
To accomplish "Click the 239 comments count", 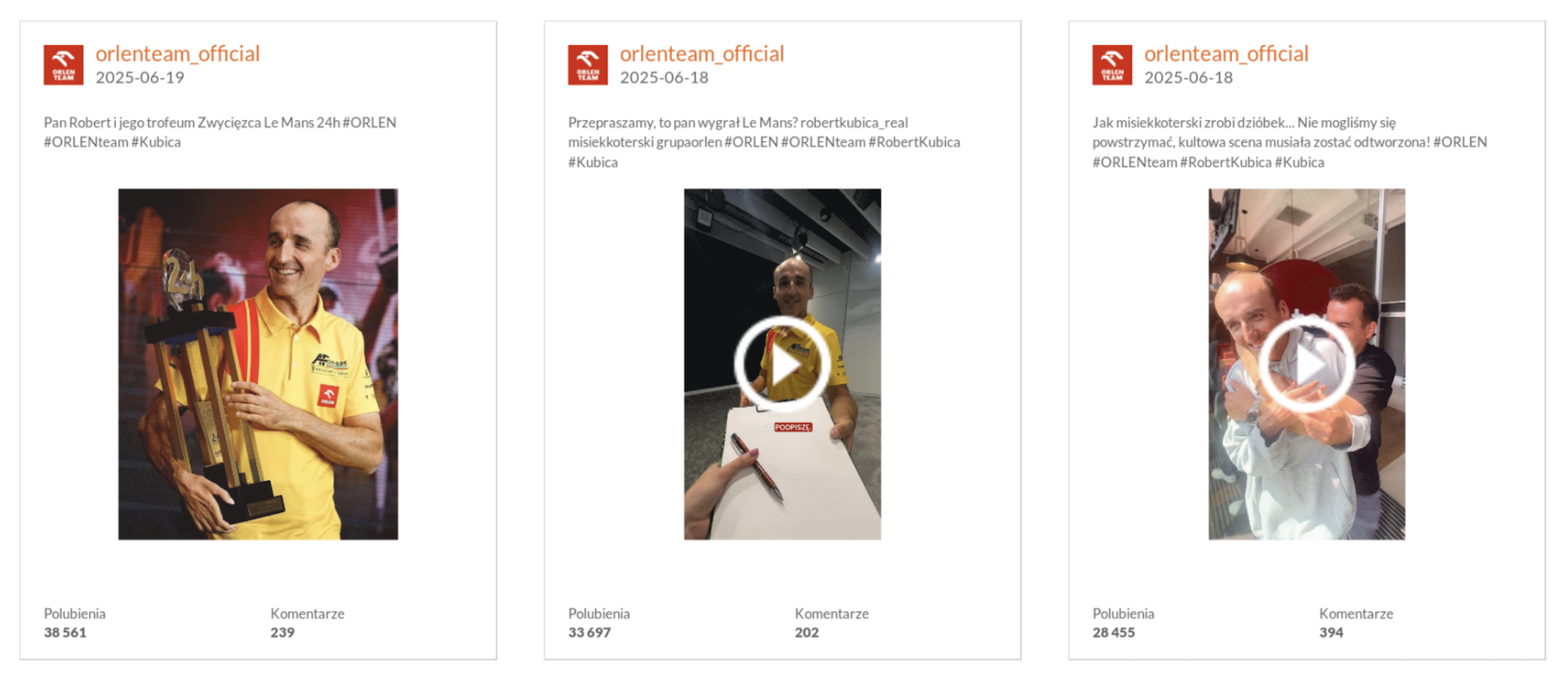I will 282,633.
